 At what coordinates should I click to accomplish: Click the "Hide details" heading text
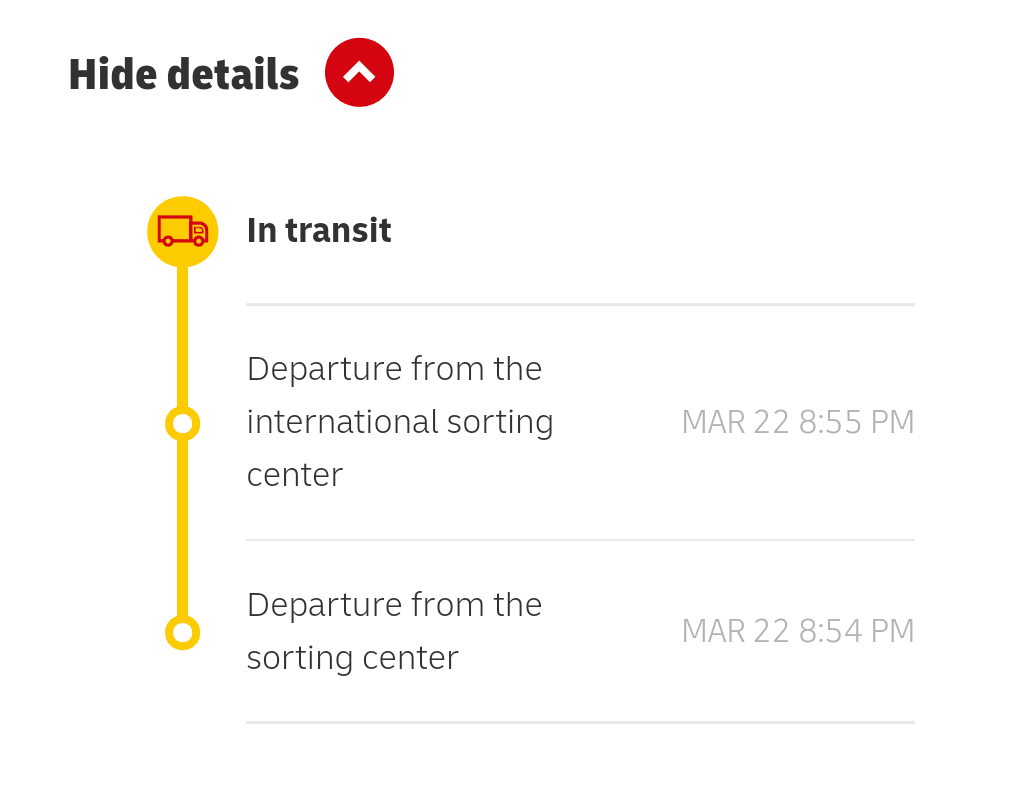point(184,75)
